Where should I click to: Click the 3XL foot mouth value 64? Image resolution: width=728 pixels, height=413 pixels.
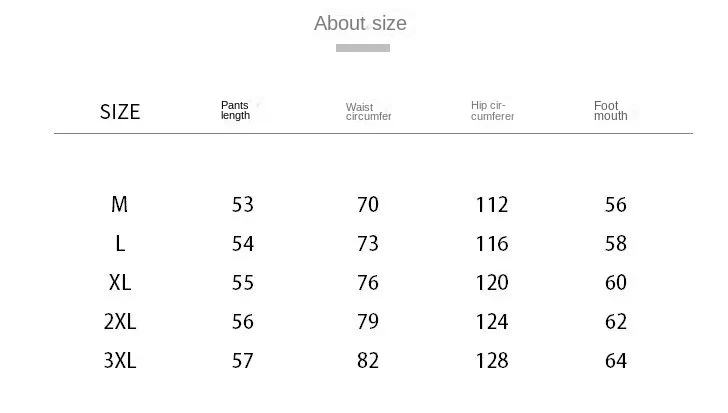616,361
